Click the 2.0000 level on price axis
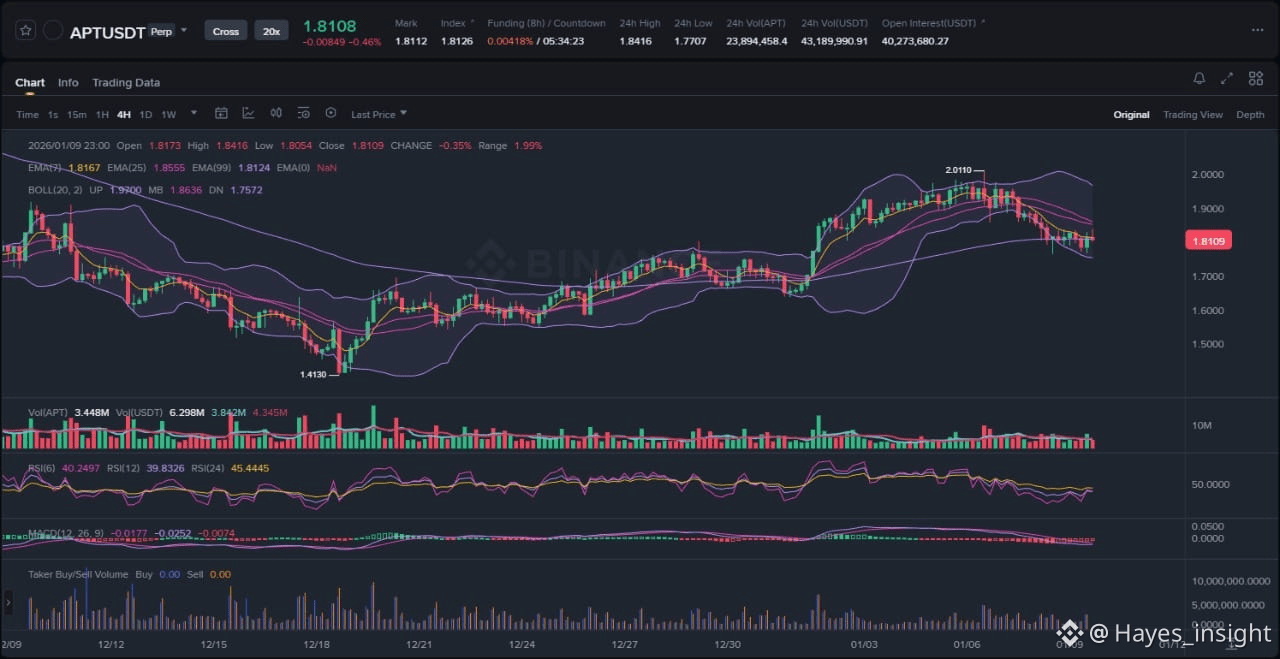 [1206, 174]
